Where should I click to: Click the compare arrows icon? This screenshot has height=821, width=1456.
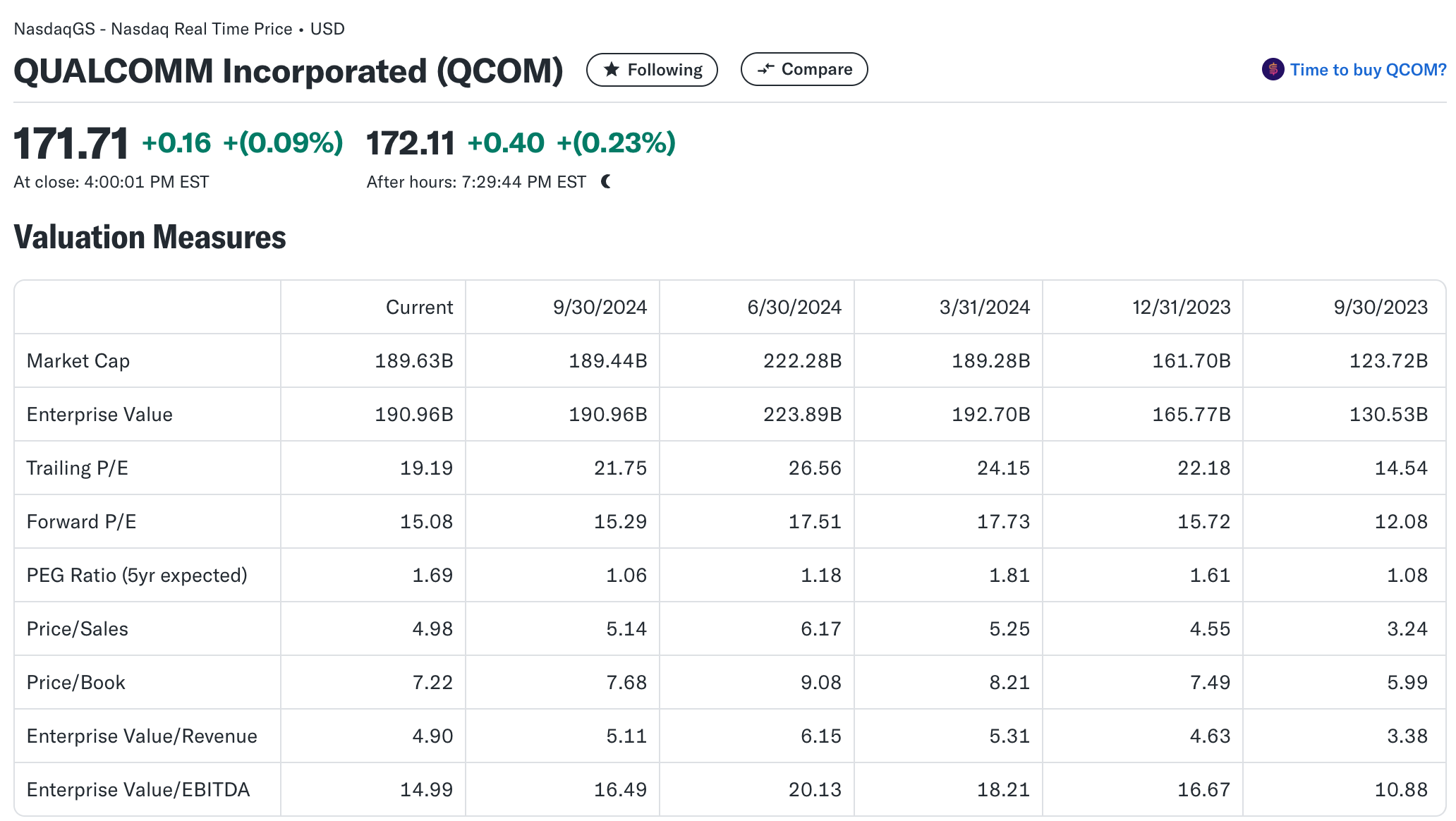point(765,69)
